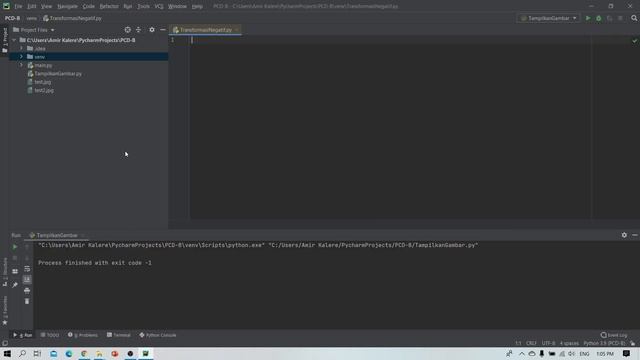Expand the .idea folder
The image size is (640, 360).
pyautogui.click(x=22, y=48)
